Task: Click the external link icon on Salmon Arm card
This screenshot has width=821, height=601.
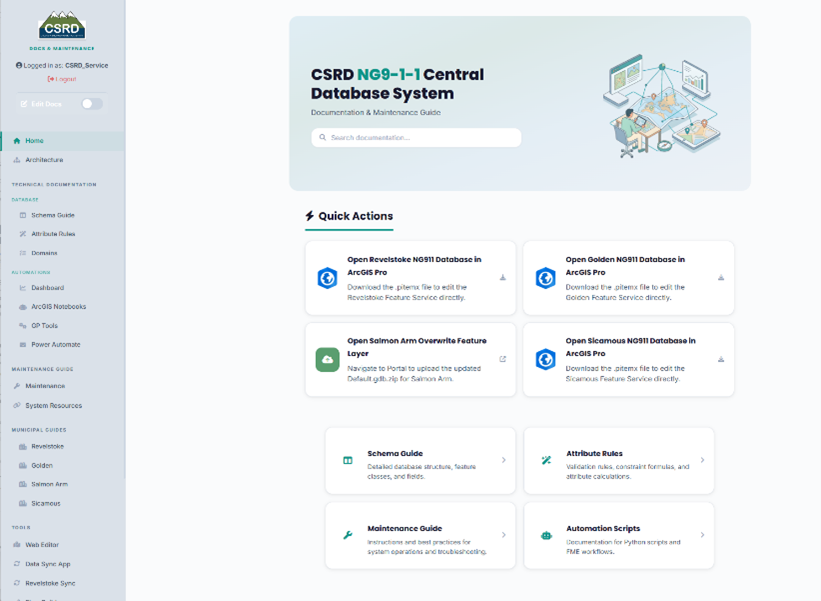Action: (x=503, y=359)
